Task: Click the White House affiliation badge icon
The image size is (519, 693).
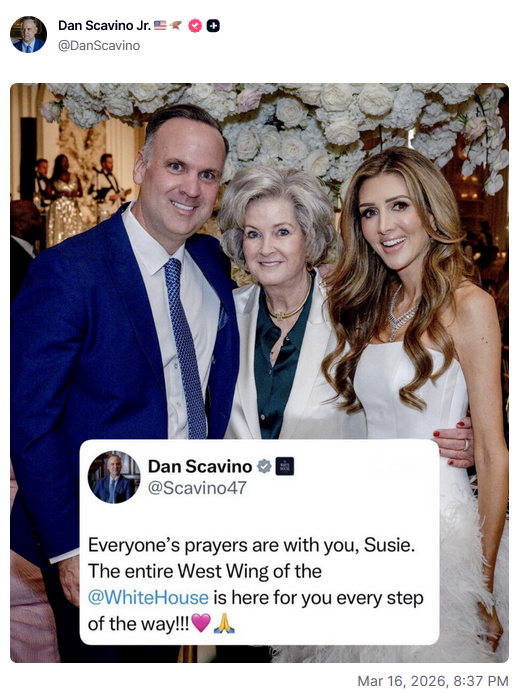Action: point(285,466)
